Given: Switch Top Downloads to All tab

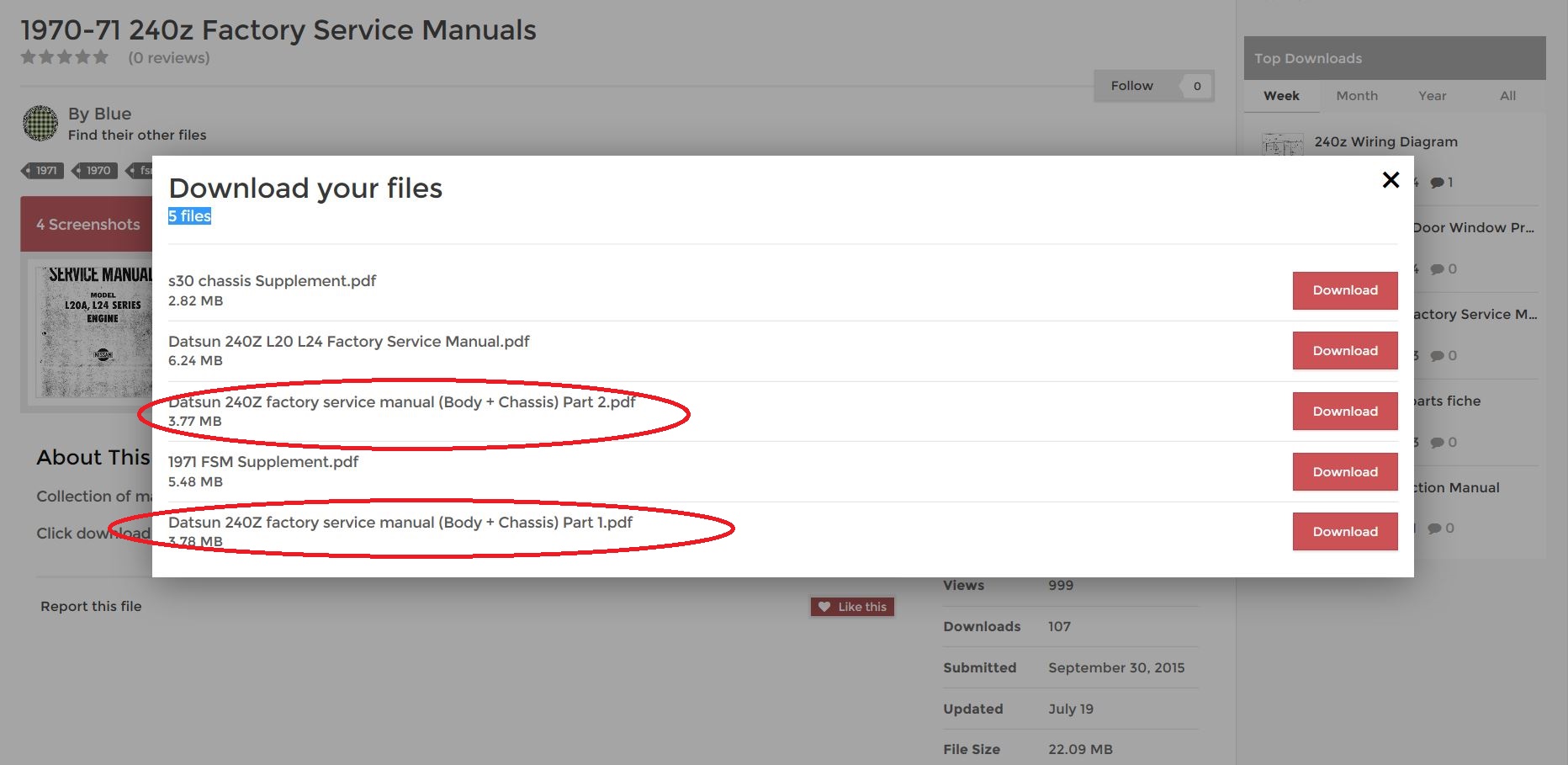Looking at the screenshot, I should click(1507, 96).
